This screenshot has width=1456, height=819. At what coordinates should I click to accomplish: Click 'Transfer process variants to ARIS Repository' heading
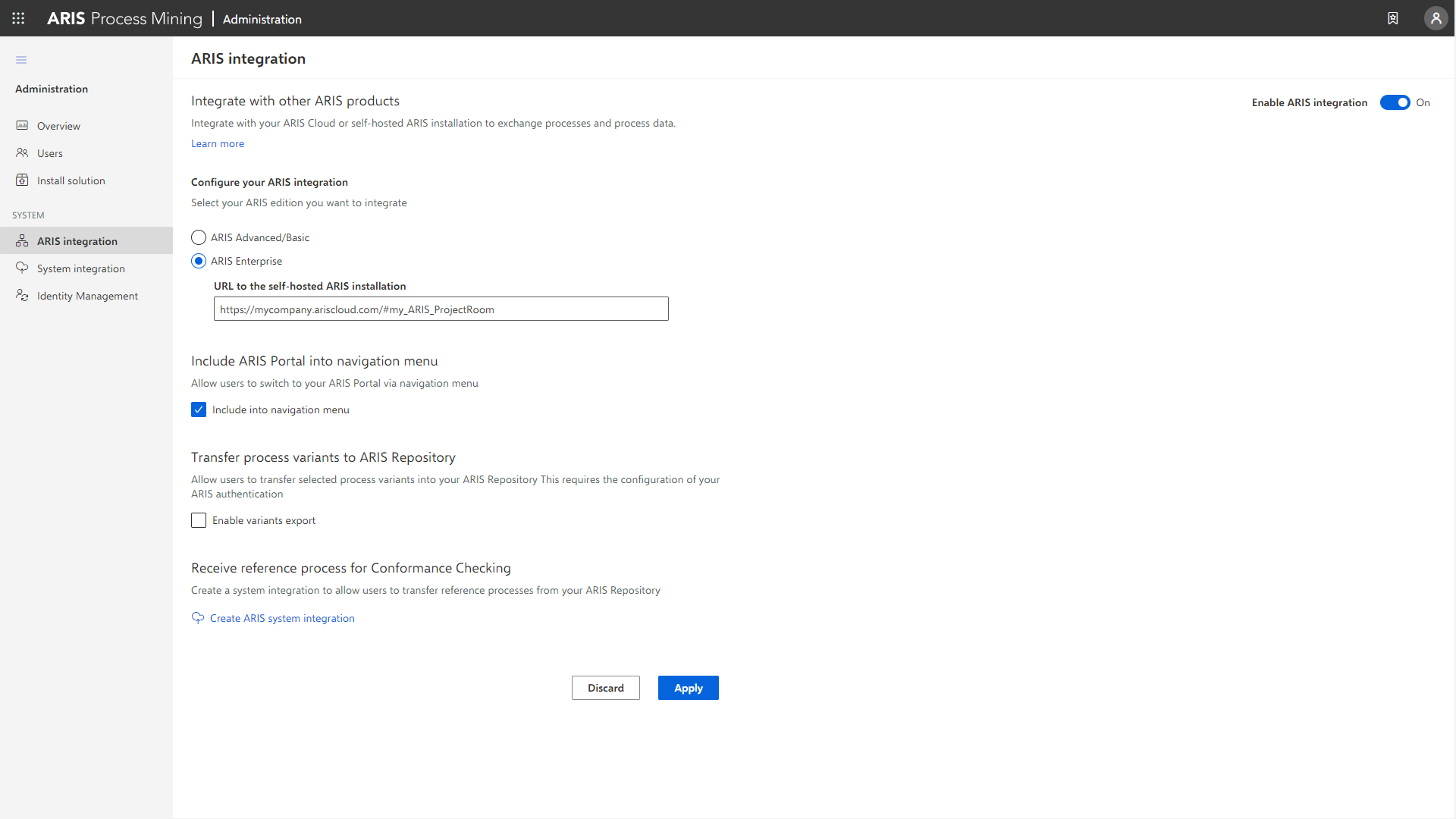(323, 457)
